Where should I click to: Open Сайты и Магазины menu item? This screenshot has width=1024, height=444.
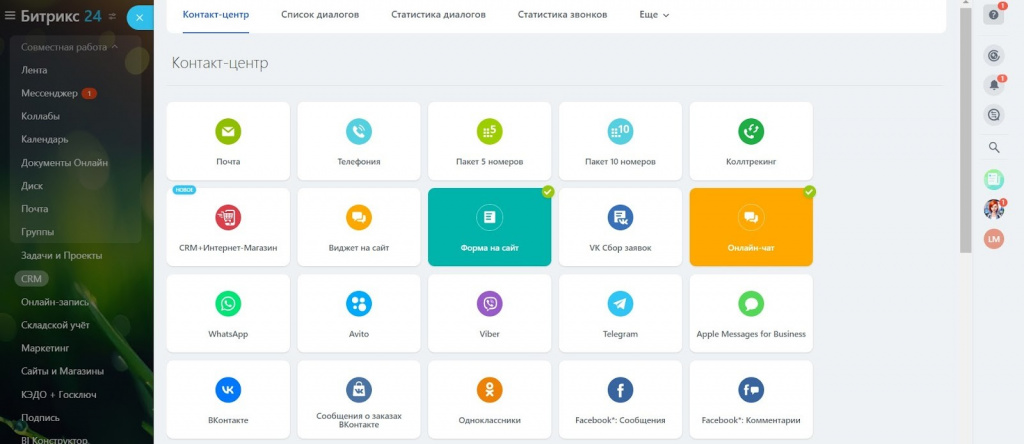[x=63, y=371]
